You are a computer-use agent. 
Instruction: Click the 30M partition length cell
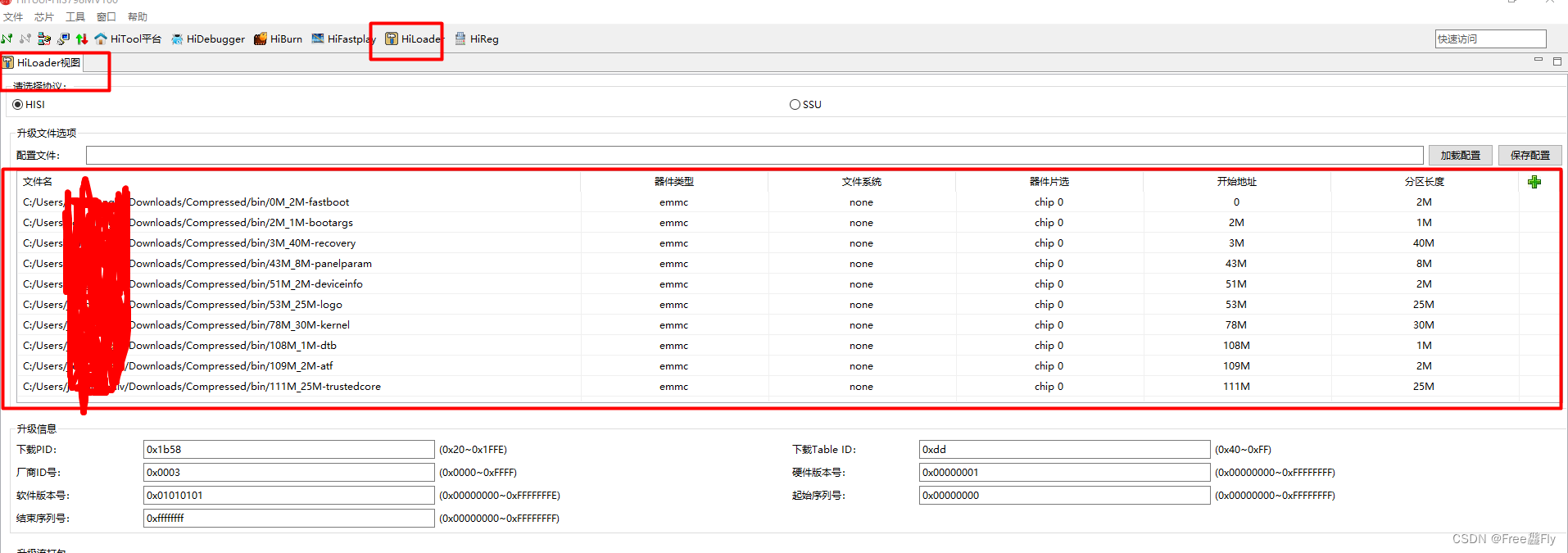click(x=1424, y=325)
